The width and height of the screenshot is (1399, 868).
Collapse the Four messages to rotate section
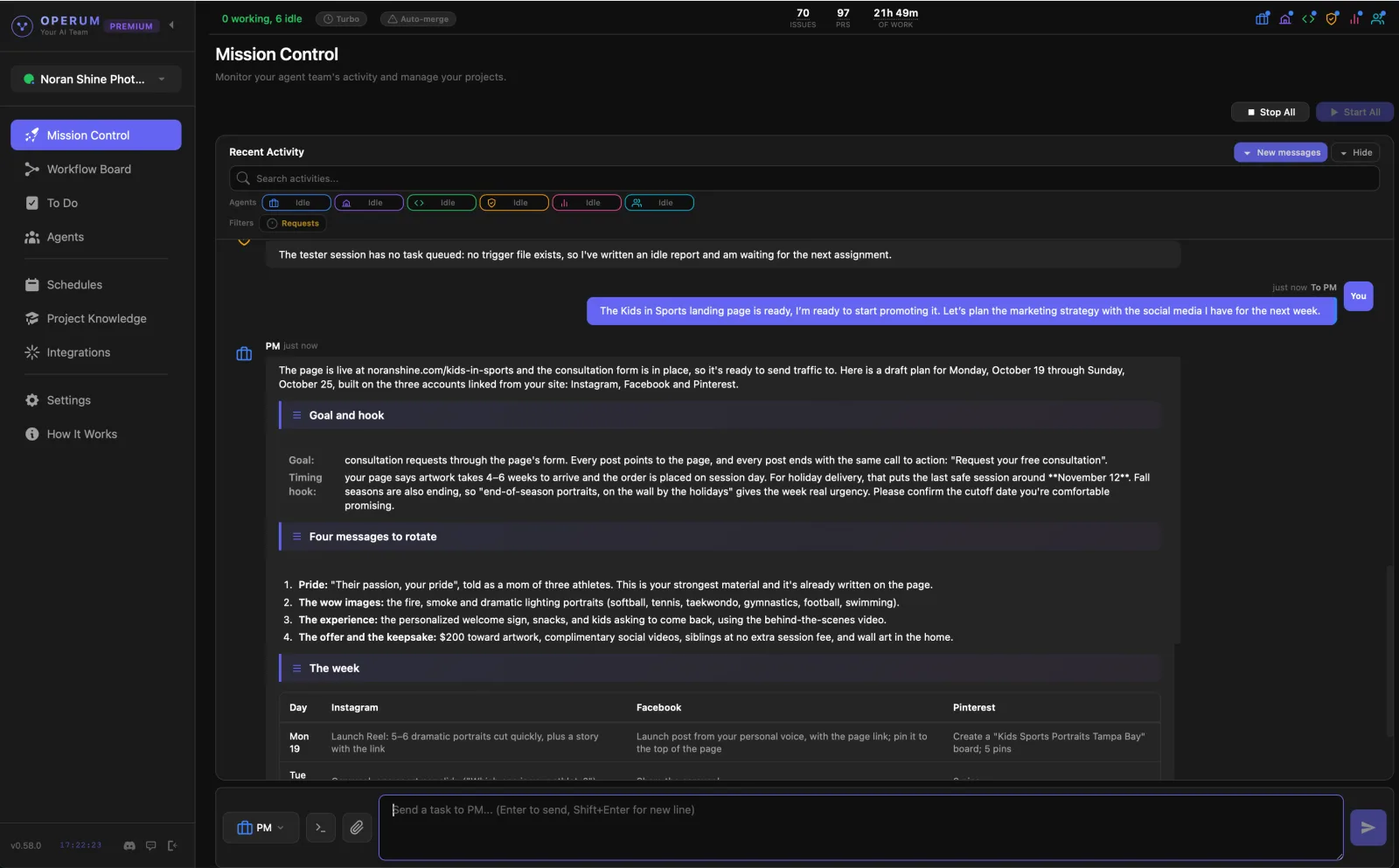click(x=720, y=537)
